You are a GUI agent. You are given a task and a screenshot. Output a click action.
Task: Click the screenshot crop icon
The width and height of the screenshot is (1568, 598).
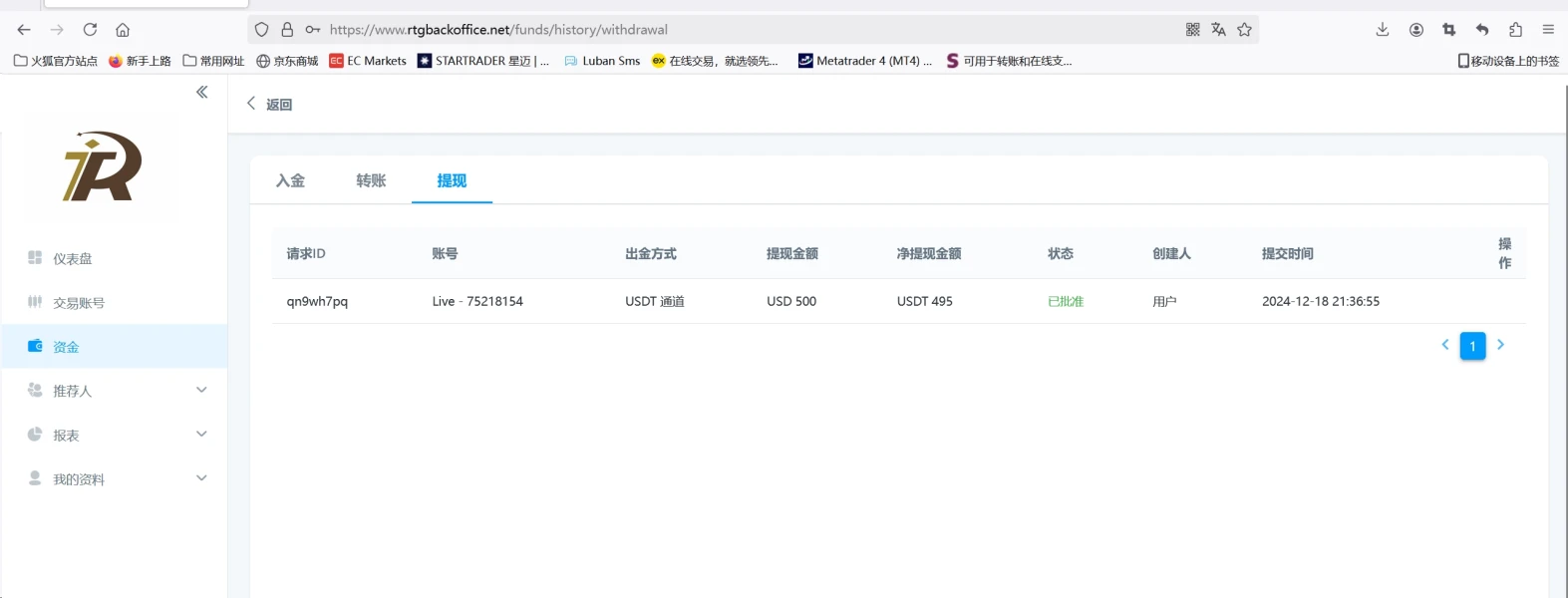1448,30
